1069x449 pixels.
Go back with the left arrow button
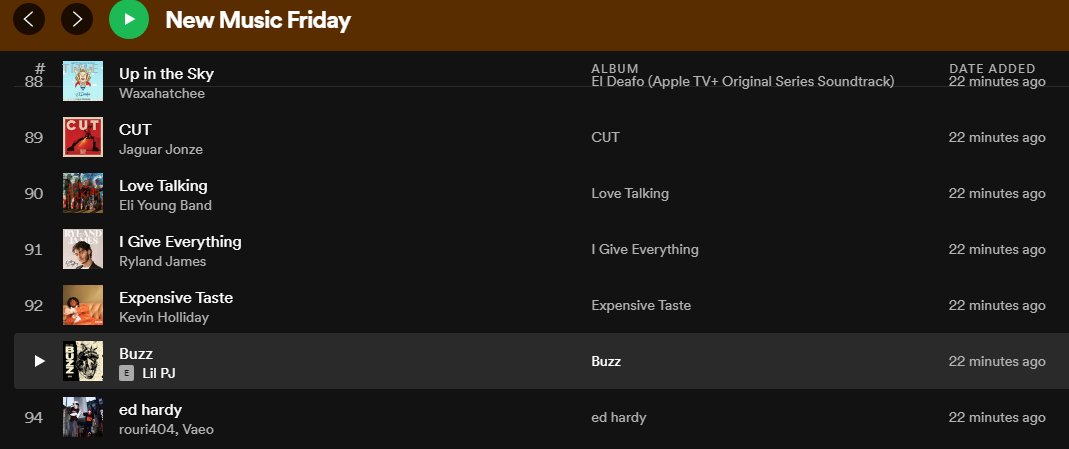[x=28, y=18]
